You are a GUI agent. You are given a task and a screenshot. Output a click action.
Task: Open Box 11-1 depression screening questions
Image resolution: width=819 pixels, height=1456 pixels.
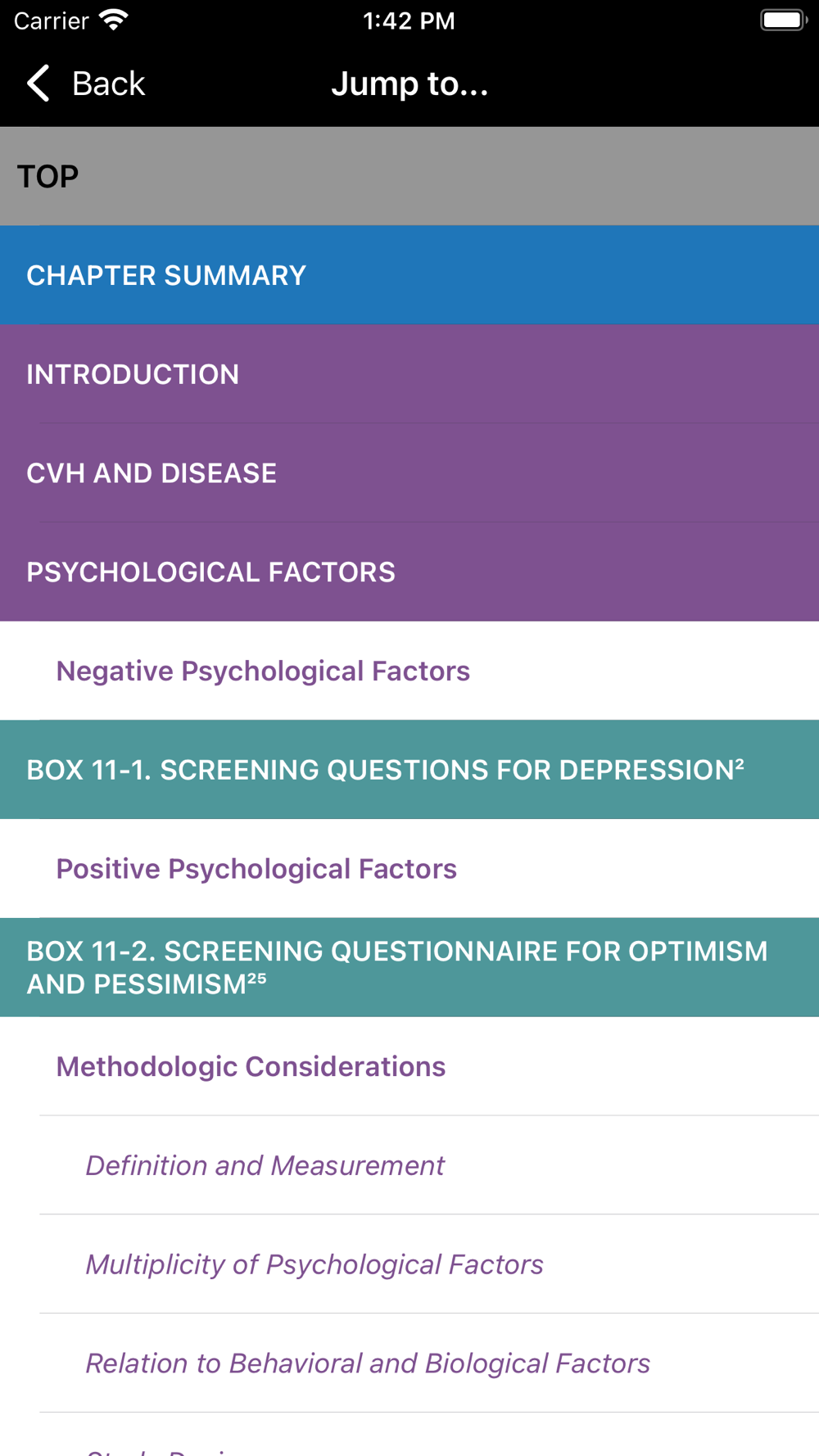pyautogui.click(x=409, y=770)
